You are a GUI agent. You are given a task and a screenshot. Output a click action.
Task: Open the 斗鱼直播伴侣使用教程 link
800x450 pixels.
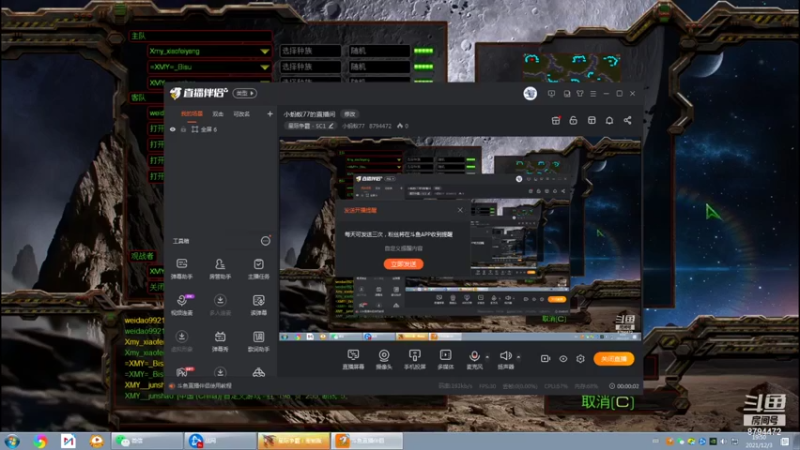point(204,386)
